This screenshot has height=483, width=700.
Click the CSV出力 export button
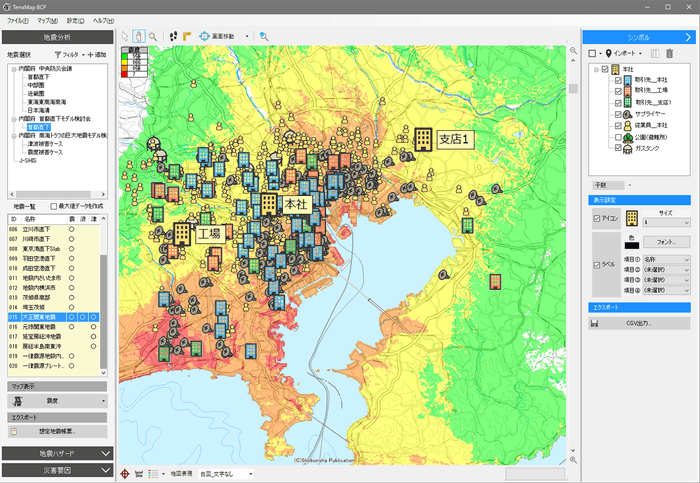(640, 323)
